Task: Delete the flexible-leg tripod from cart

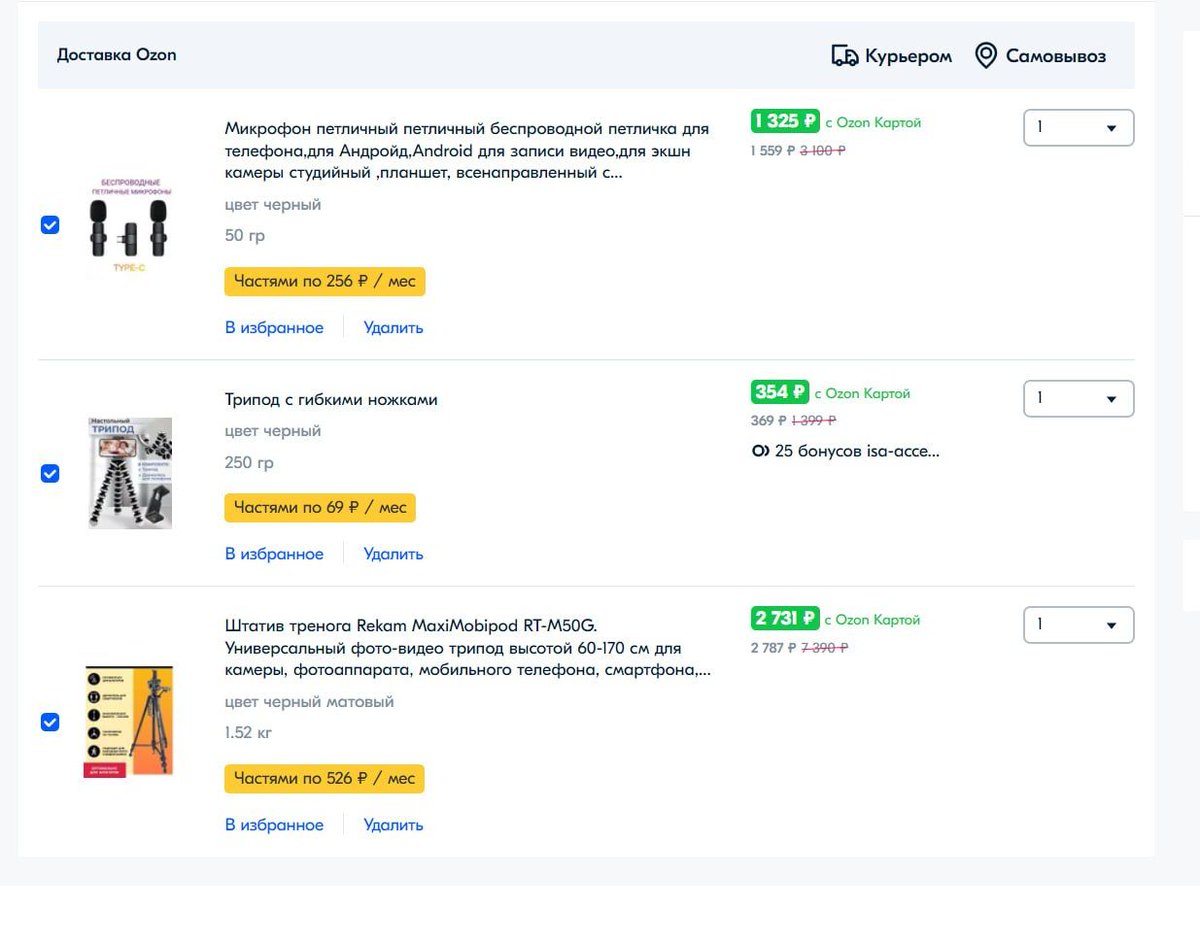Action: [x=393, y=554]
